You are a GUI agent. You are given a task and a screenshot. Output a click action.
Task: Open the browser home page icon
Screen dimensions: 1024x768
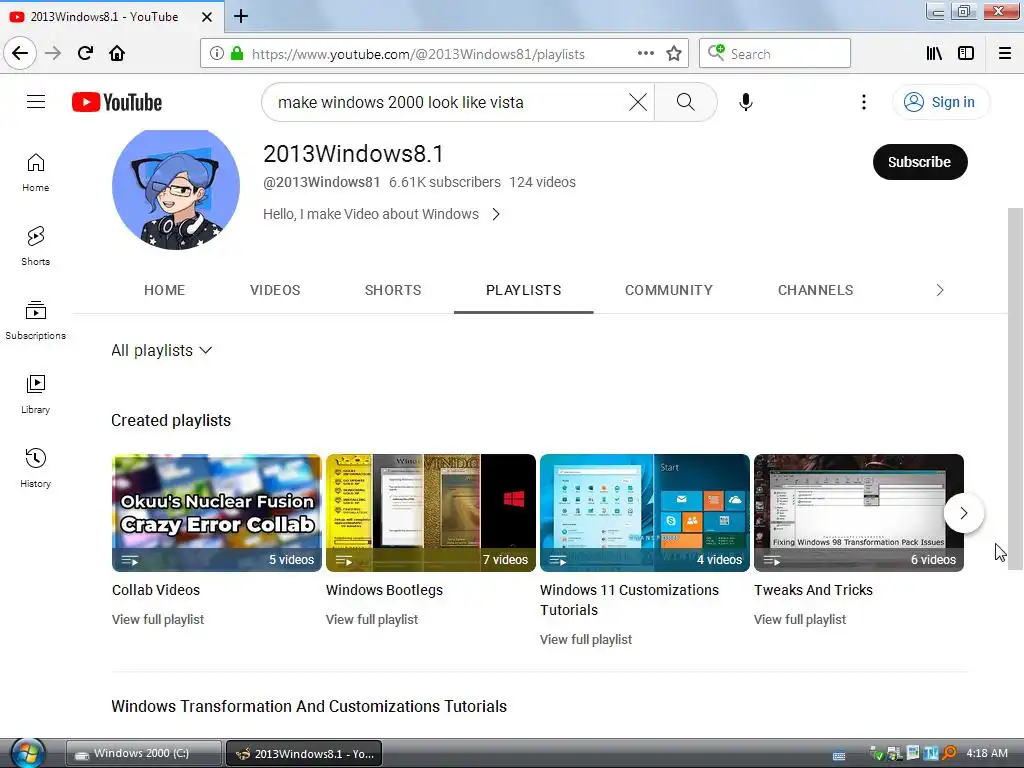(x=117, y=53)
